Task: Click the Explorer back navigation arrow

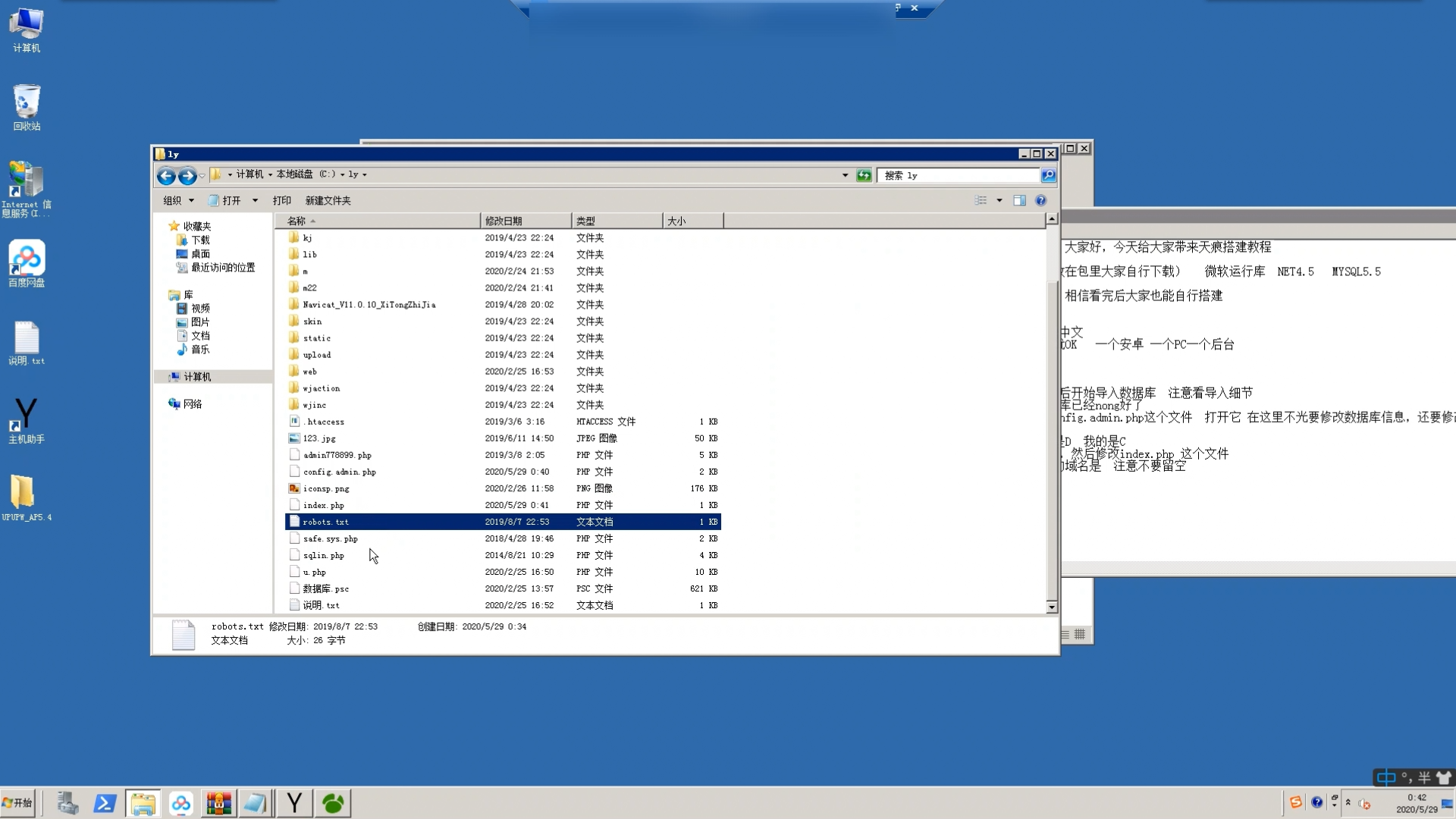Action: coord(165,176)
